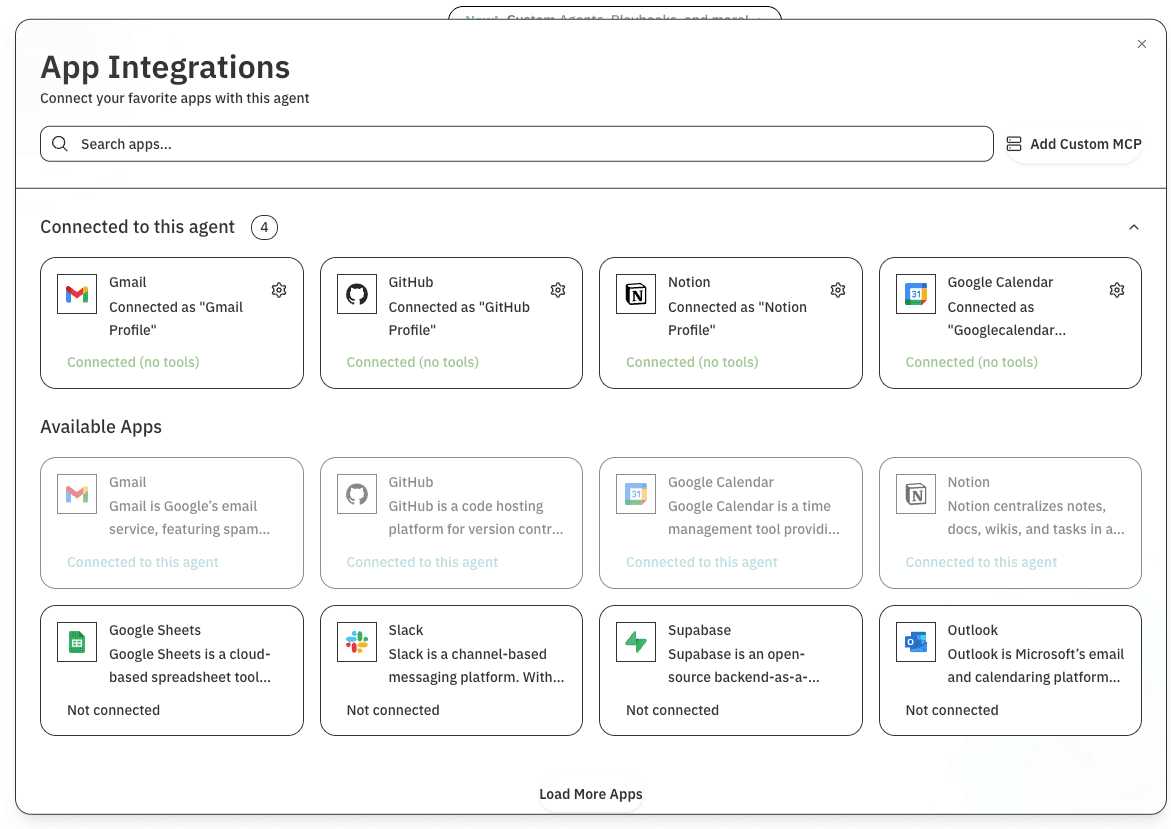Click the Supabase app icon

coord(636,642)
